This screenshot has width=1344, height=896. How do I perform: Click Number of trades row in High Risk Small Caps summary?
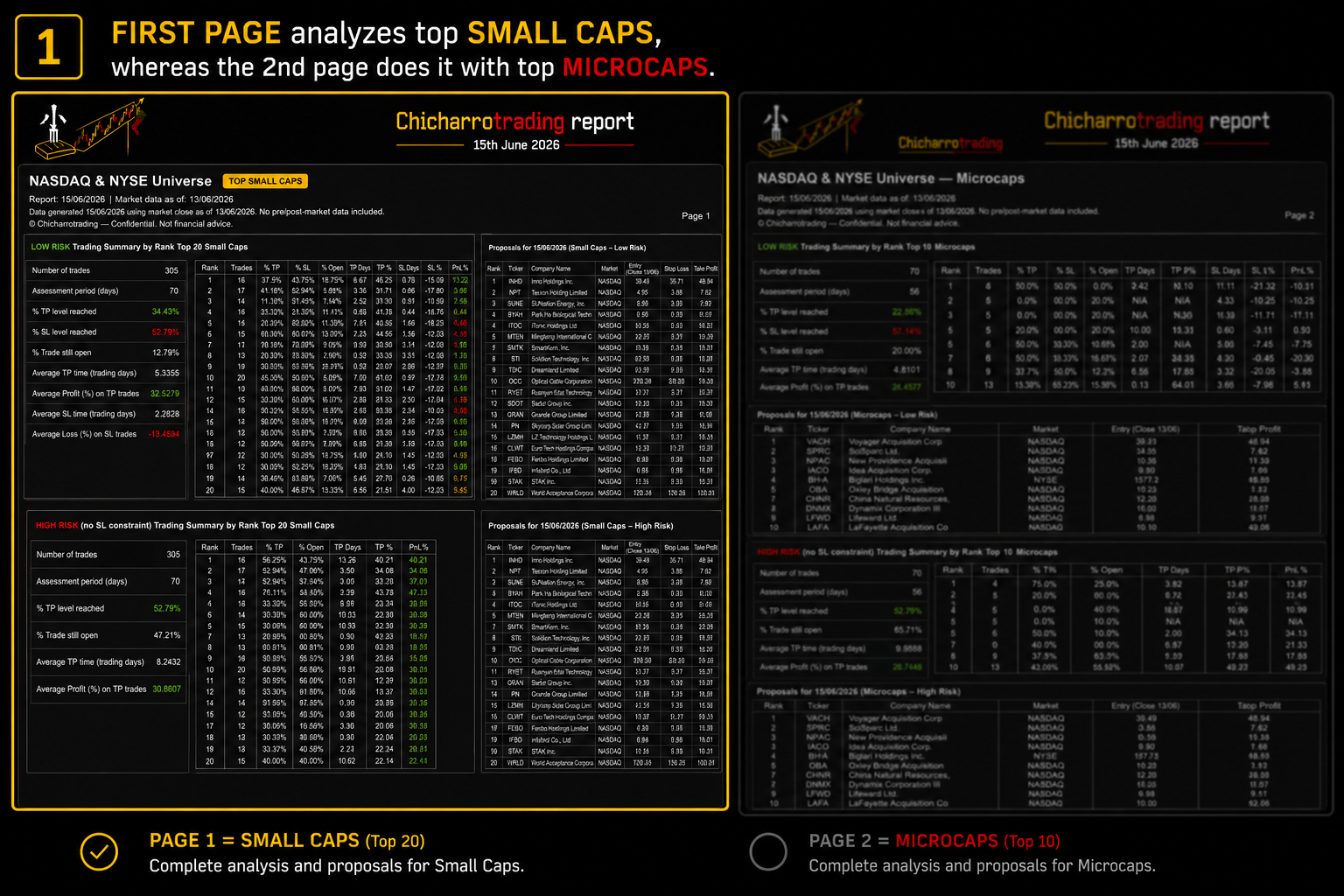[108, 555]
